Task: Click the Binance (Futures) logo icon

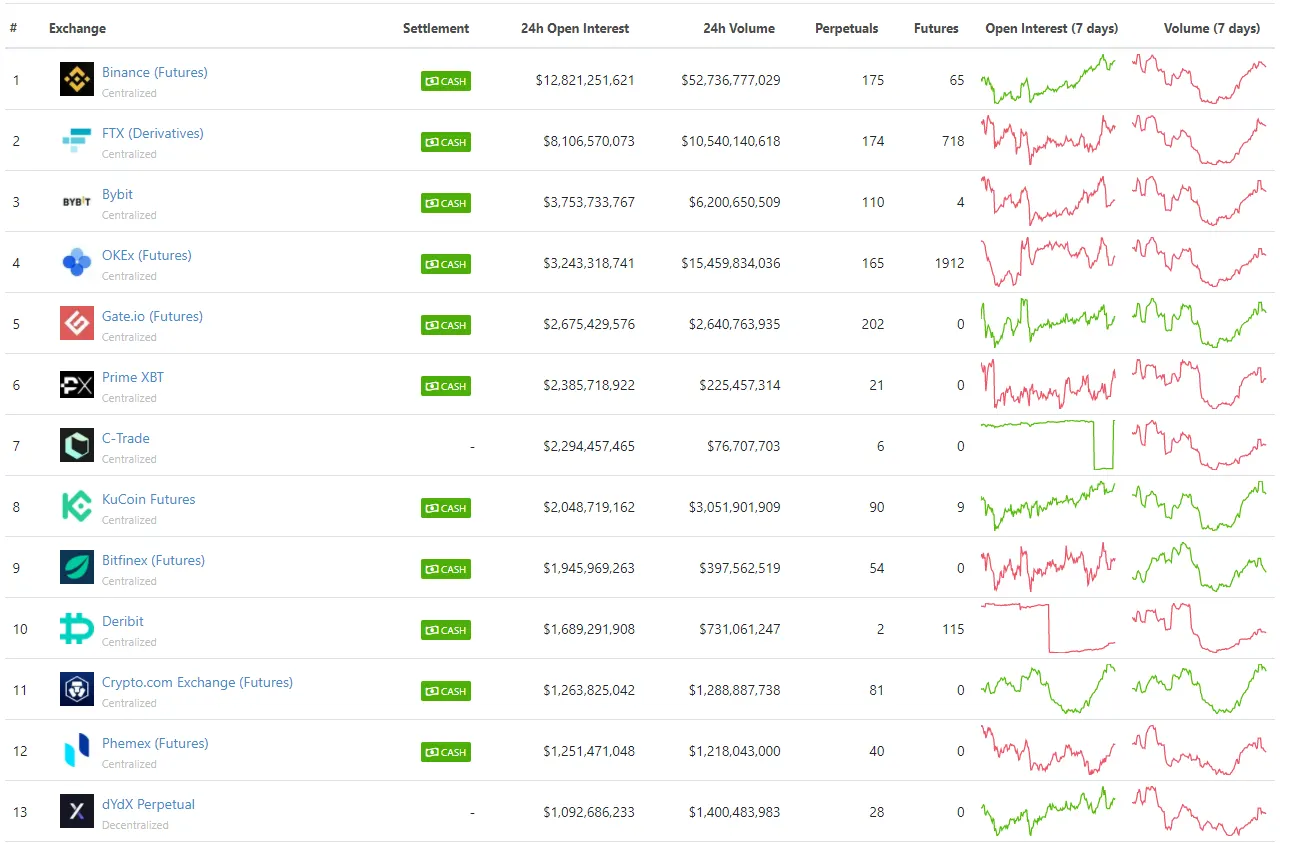Action: pyautogui.click(x=77, y=80)
